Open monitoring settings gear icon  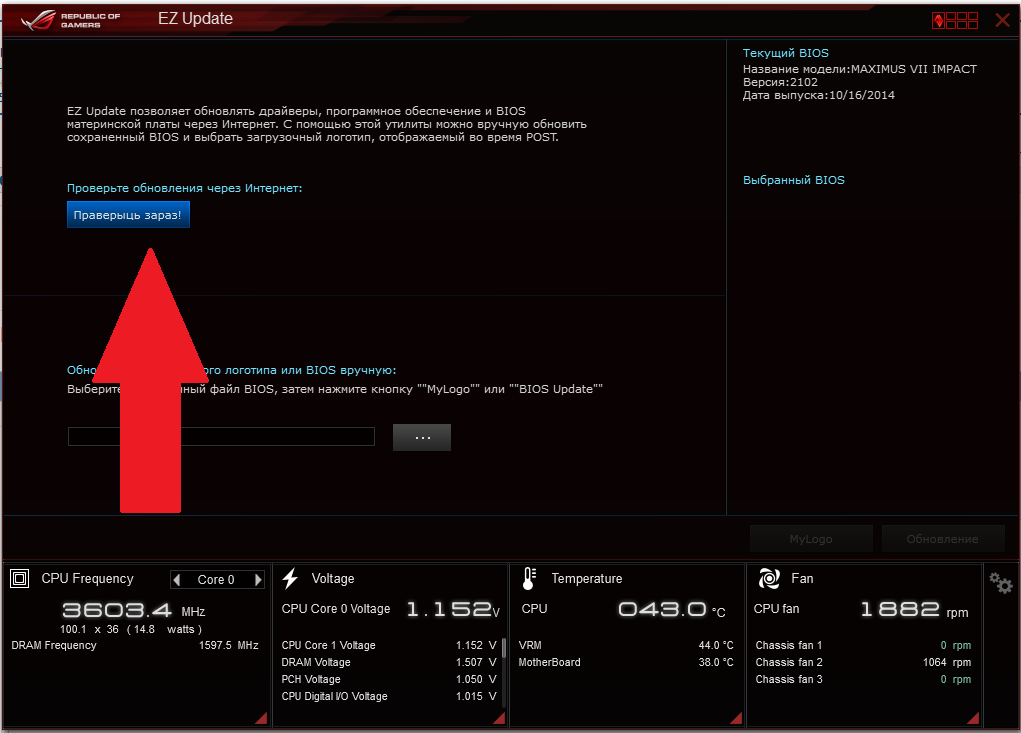(x=1001, y=583)
